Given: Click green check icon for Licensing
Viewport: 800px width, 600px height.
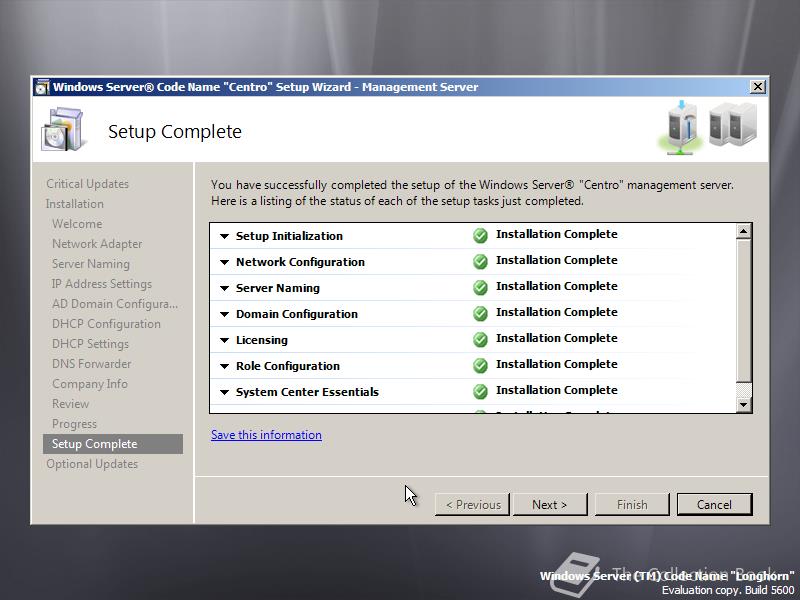Looking at the screenshot, I should 480,340.
